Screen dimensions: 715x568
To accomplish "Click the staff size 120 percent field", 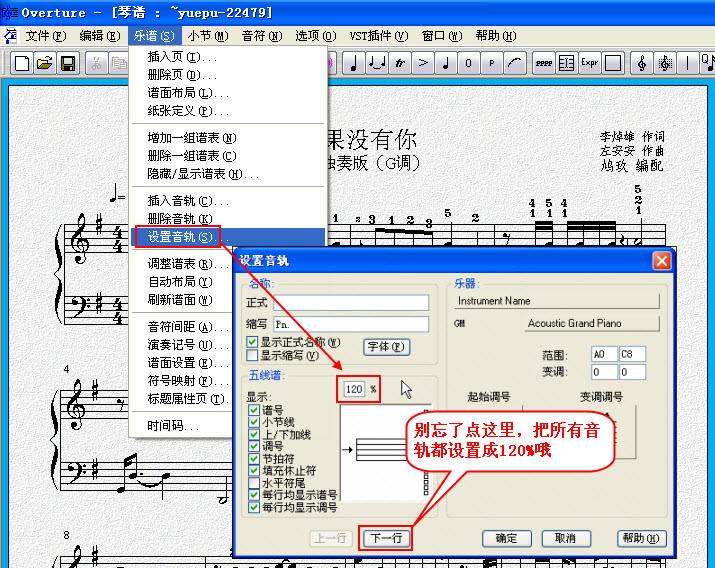I will point(354,389).
